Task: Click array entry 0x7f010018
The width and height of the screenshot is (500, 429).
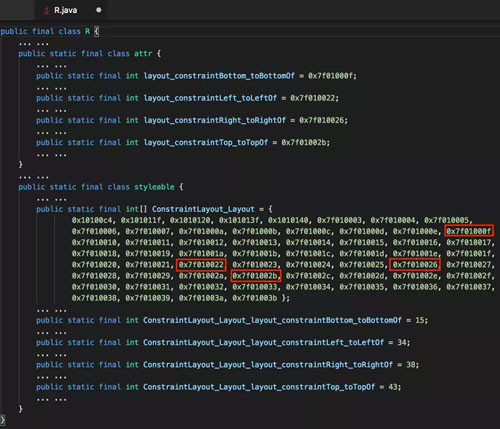Action: 94,254
